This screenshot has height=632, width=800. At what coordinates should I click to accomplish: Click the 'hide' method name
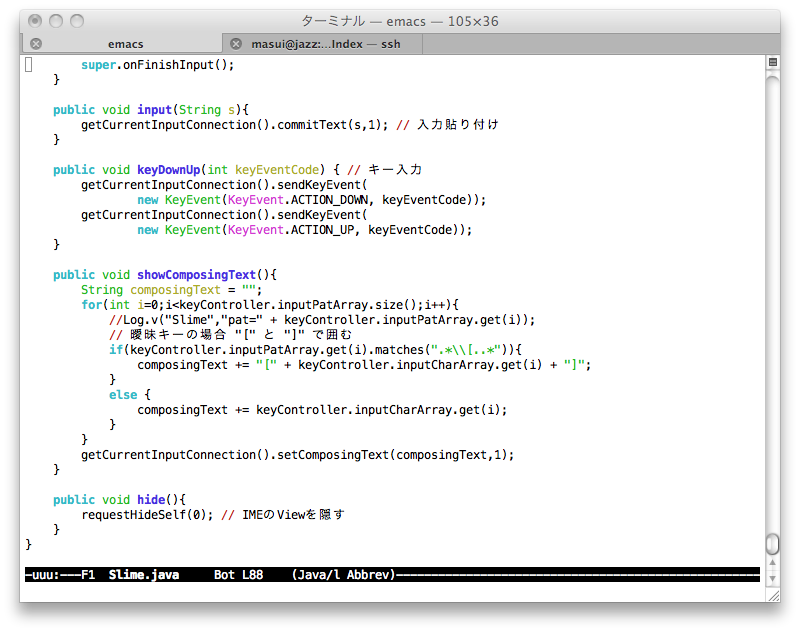click(151, 500)
